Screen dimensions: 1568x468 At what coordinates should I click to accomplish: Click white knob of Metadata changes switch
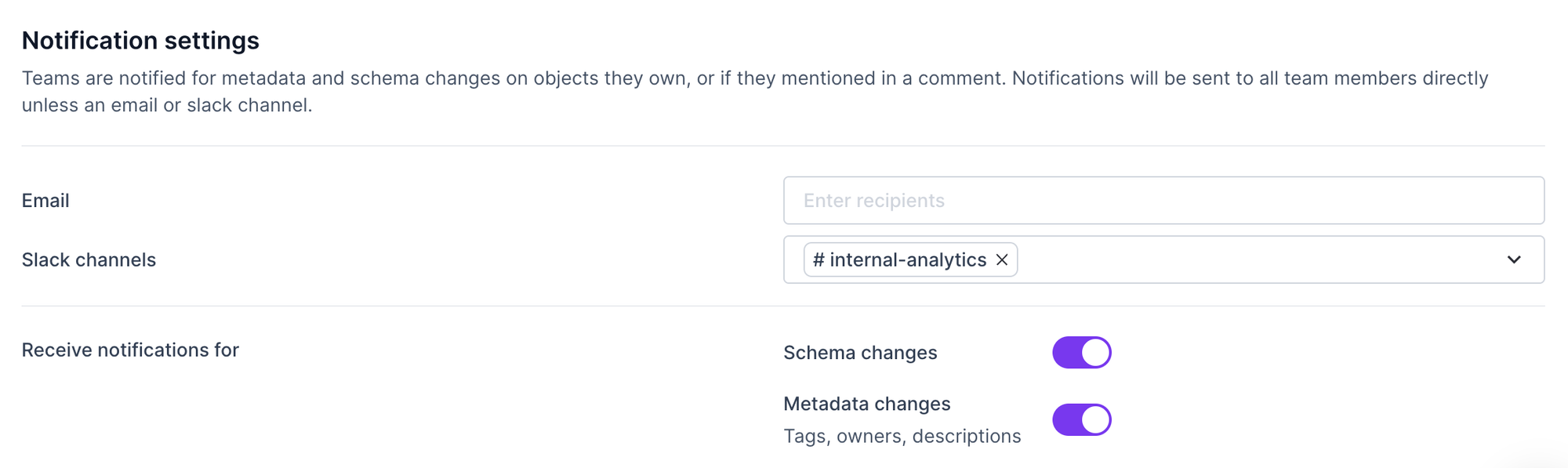click(x=1095, y=420)
